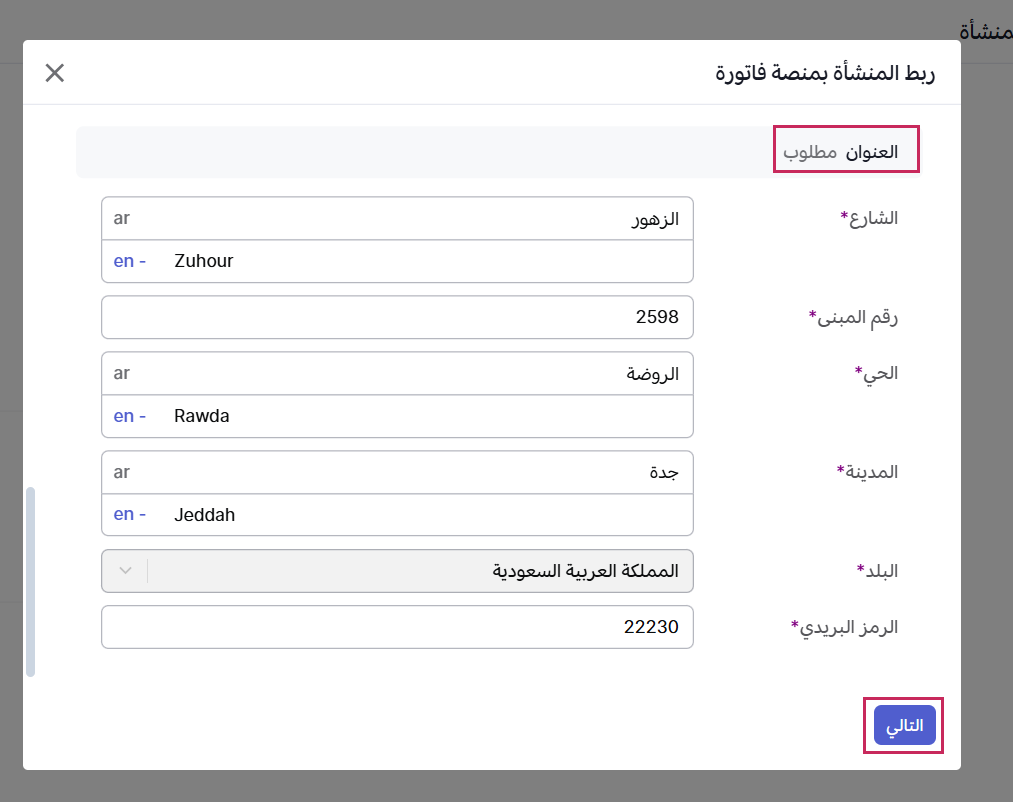The width and height of the screenshot is (1013, 802).
Task: Click the Arabic city field containing جدة
Action: click(400, 472)
